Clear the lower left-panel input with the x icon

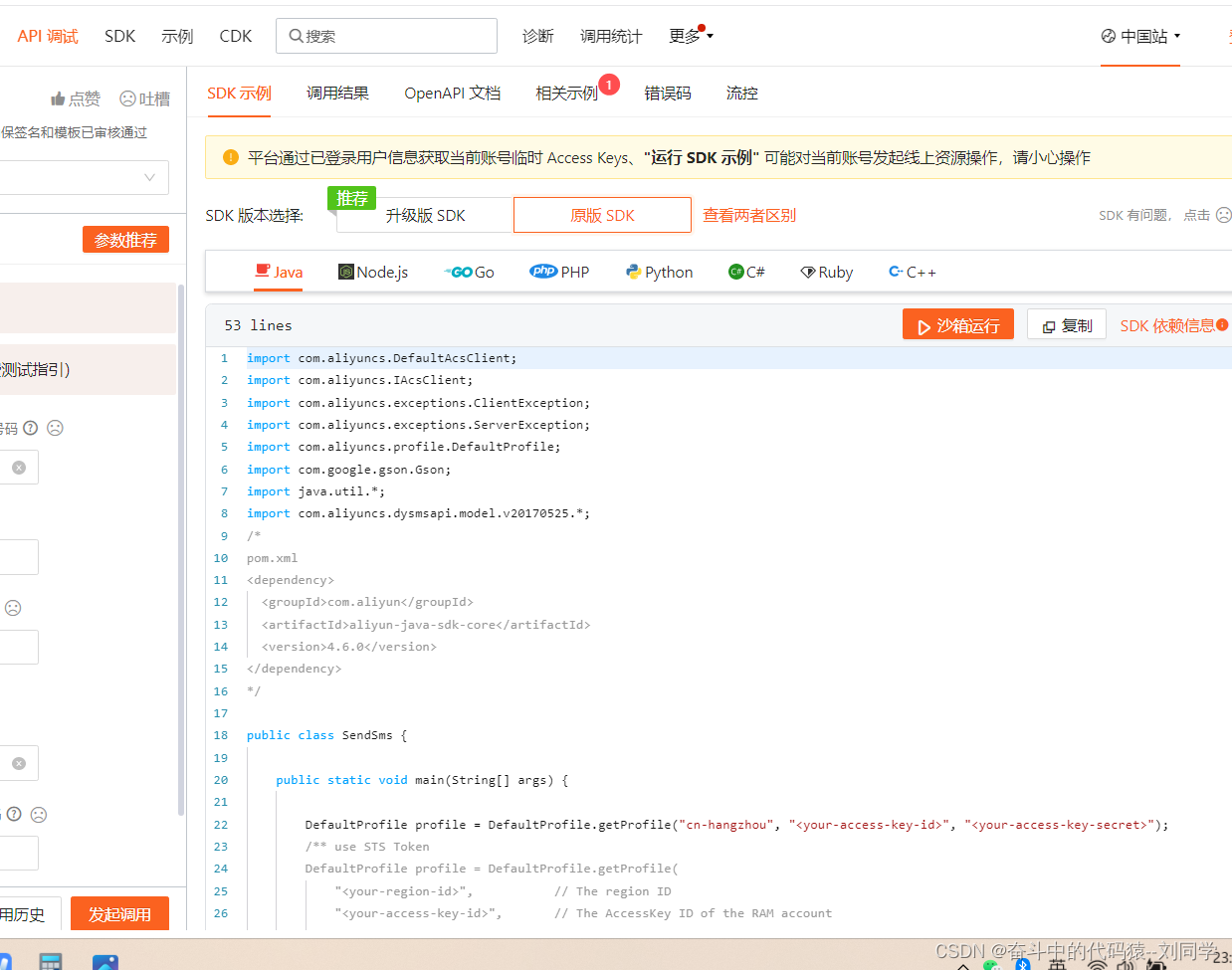click(19, 763)
